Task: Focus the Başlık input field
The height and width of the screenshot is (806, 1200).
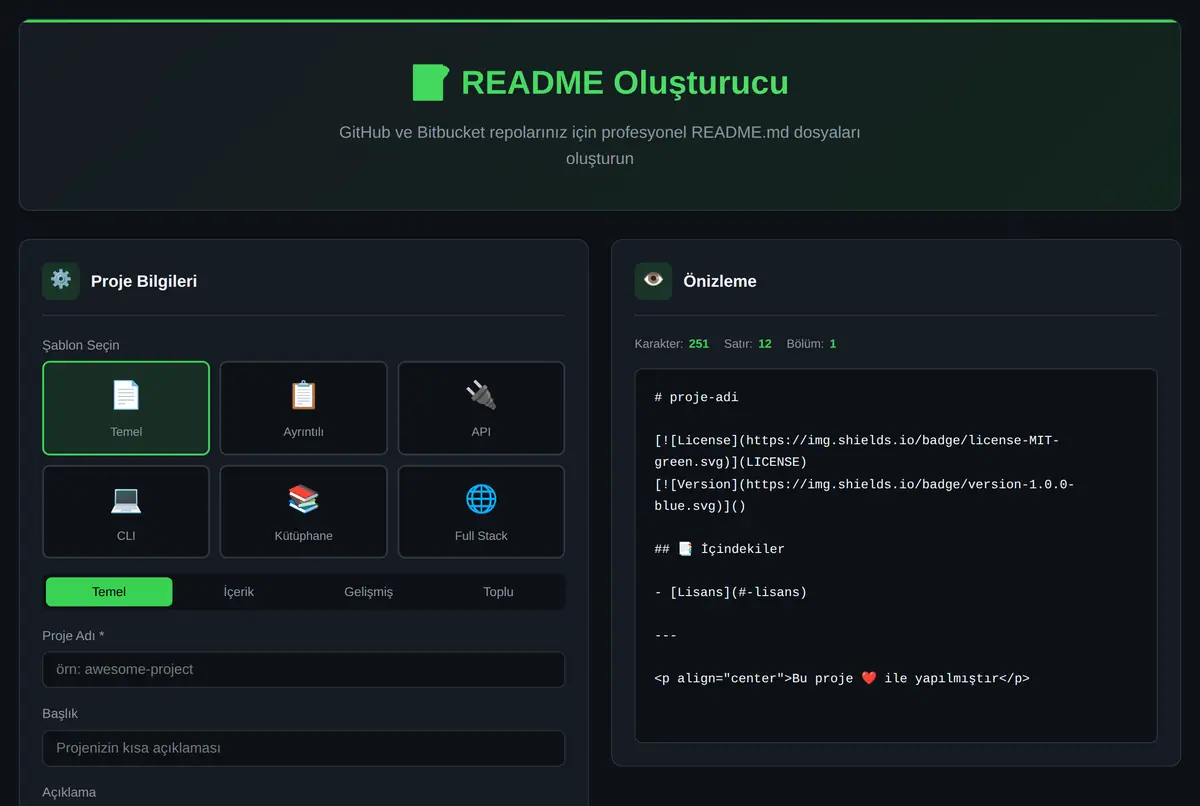Action: tap(303, 748)
